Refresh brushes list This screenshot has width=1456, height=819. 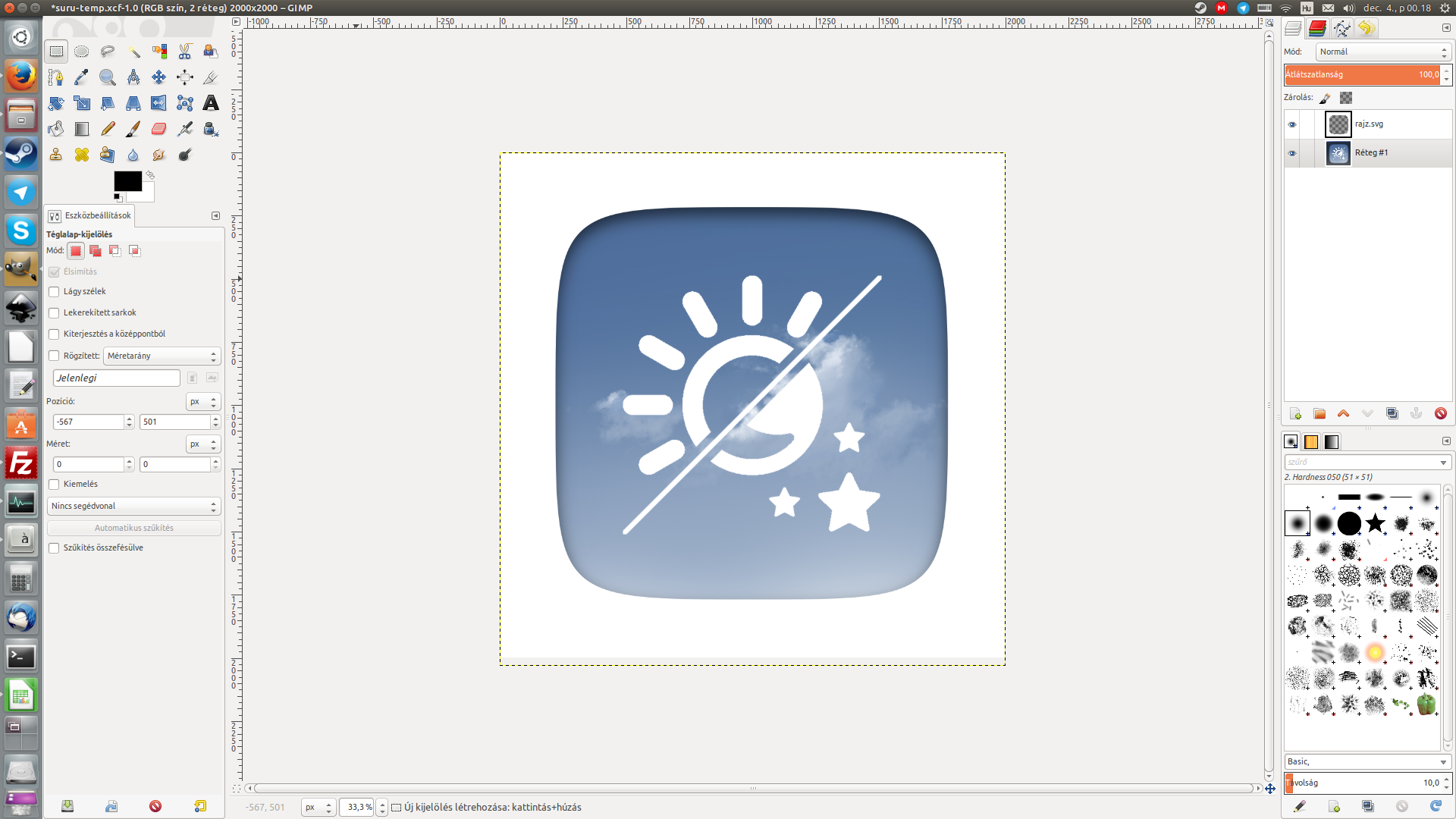pos(1436,806)
